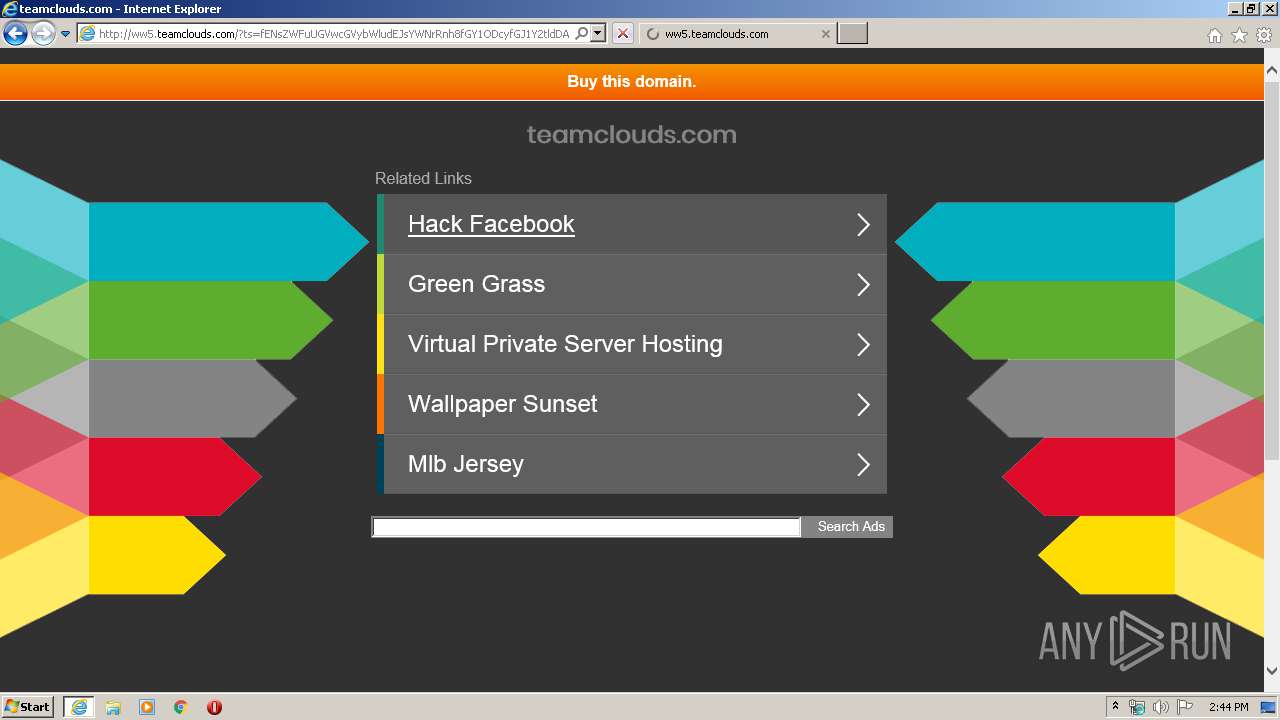1280x720 pixels.
Task: Restore down the Internet Explorer window
Action: [x=1250, y=9]
